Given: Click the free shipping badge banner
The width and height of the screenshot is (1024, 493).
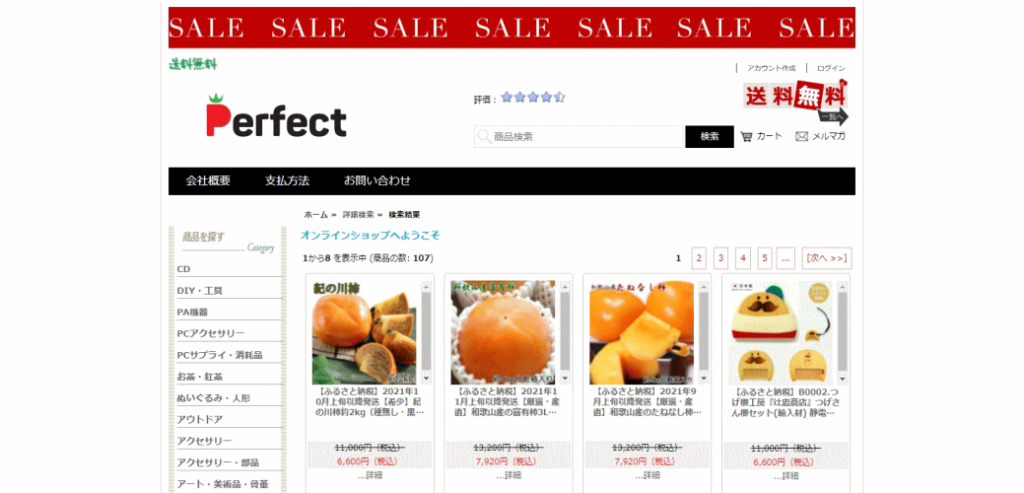Looking at the screenshot, I should tap(795, 102).
